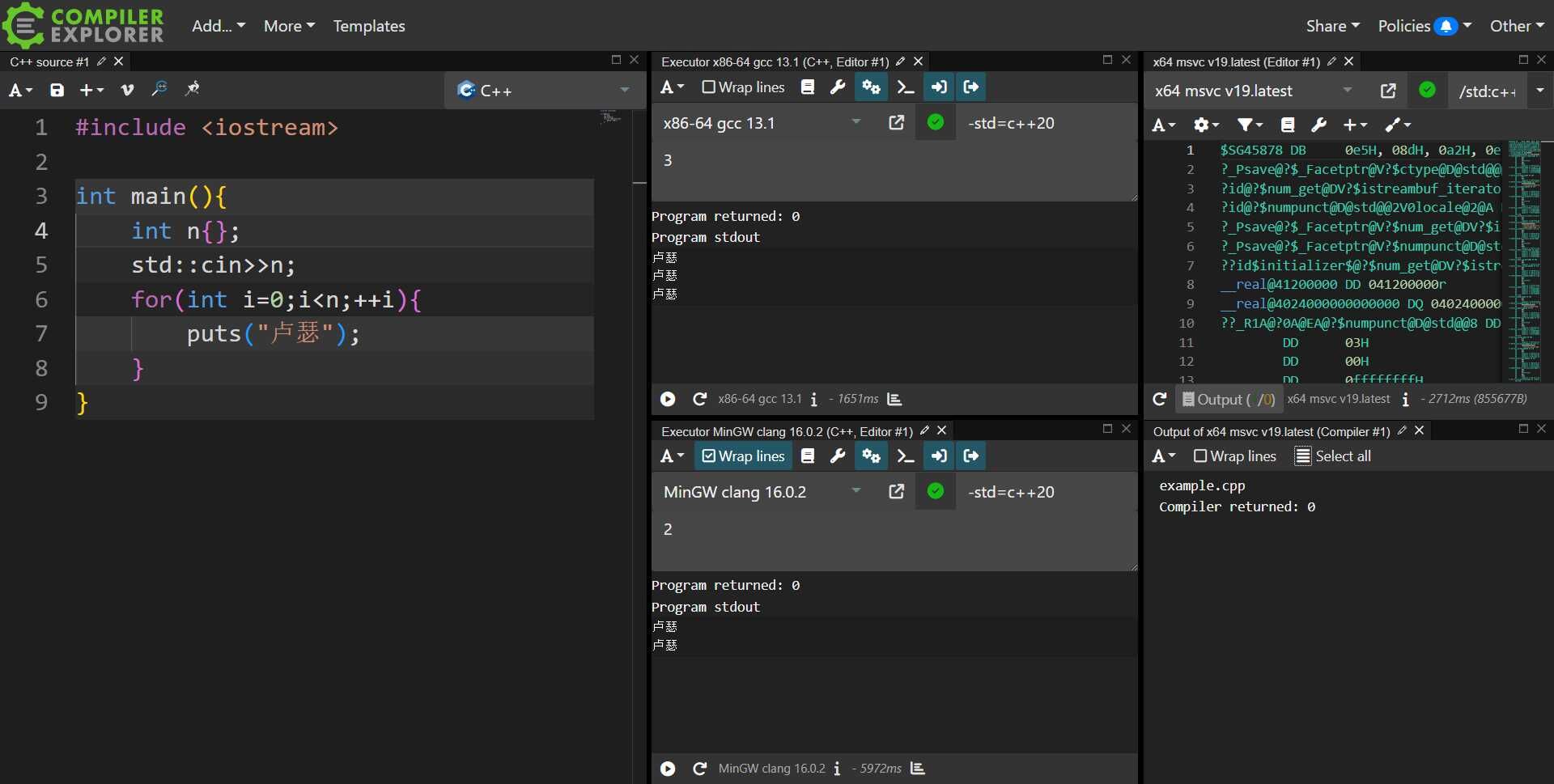The image size is (1554, 784).
Task: Toggle compiler options gears in gcc executor
Action: [x=871, y=87]
